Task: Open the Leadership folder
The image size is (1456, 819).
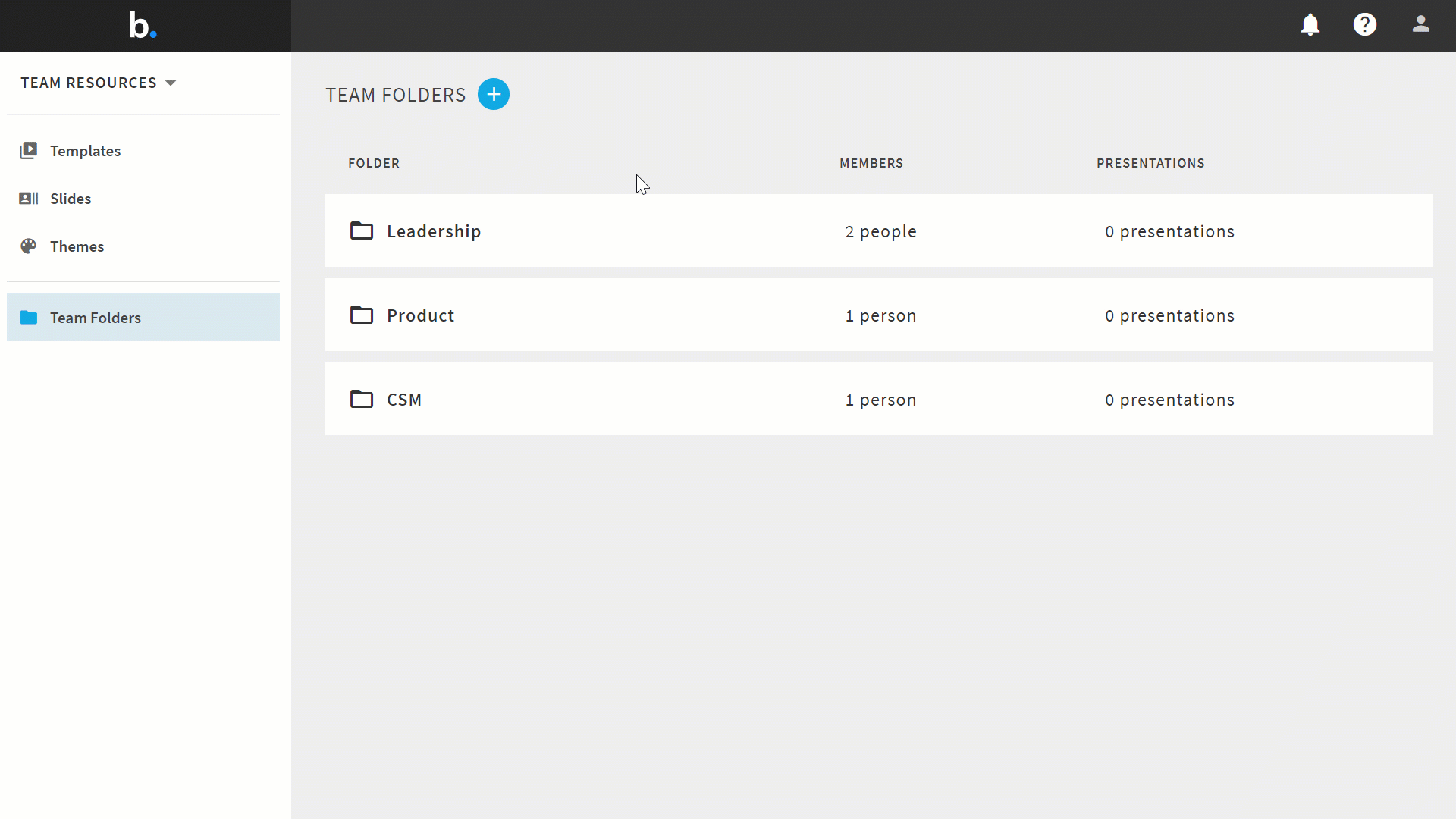Action: 879,231
